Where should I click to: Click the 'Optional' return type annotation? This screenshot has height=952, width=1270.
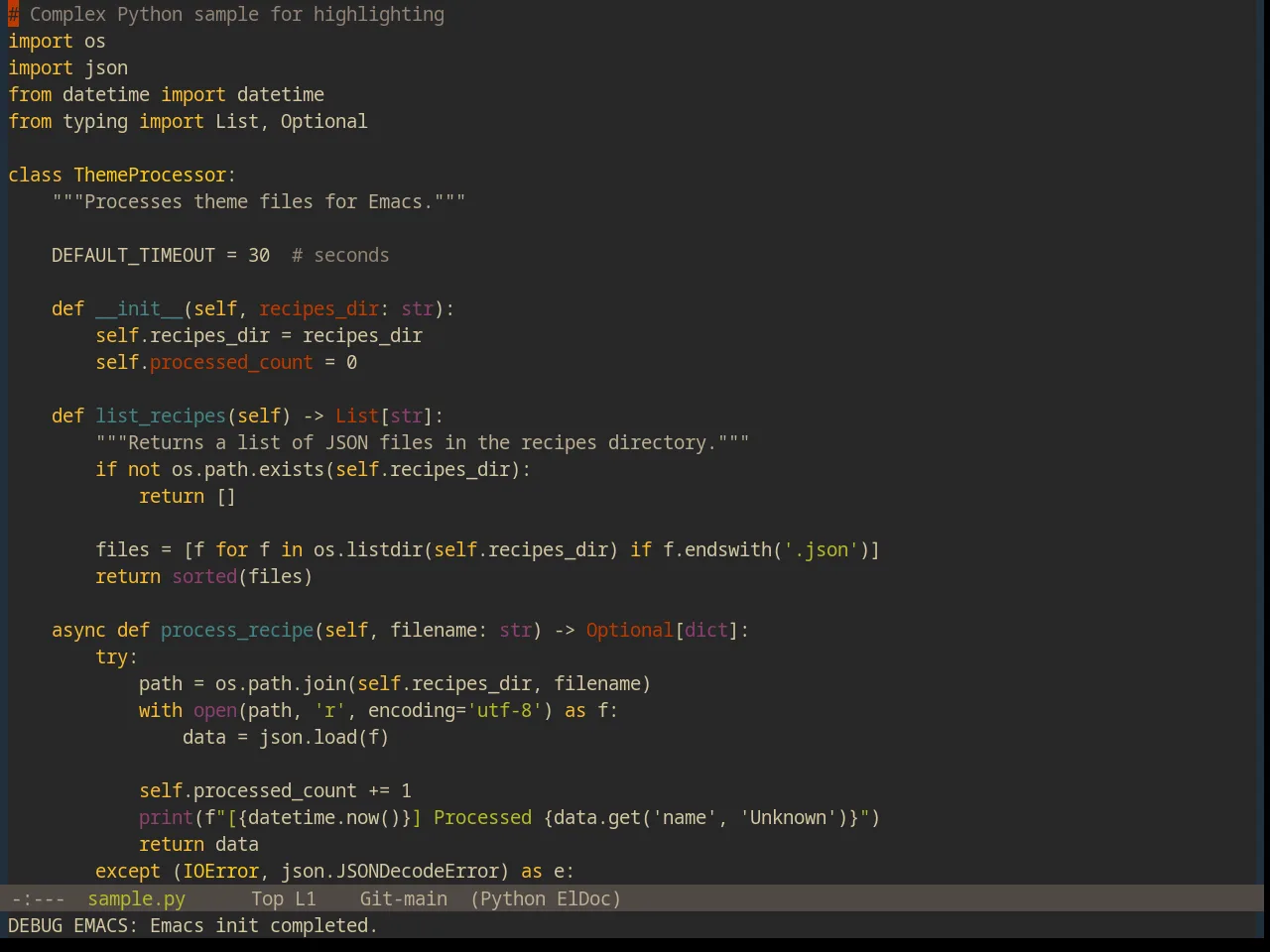point(629,630)
